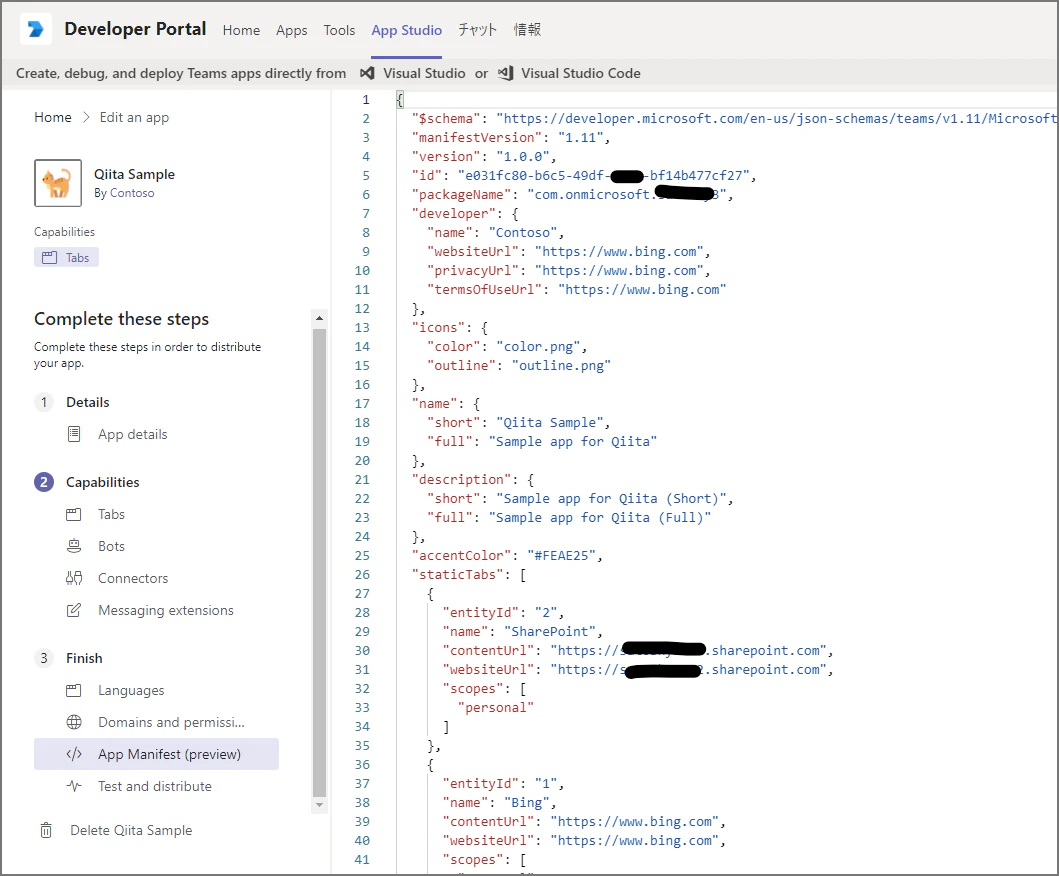Click the Test and distribute pulse icon
This screenshot has width=1059, height=876.
(x=74, y=786)
